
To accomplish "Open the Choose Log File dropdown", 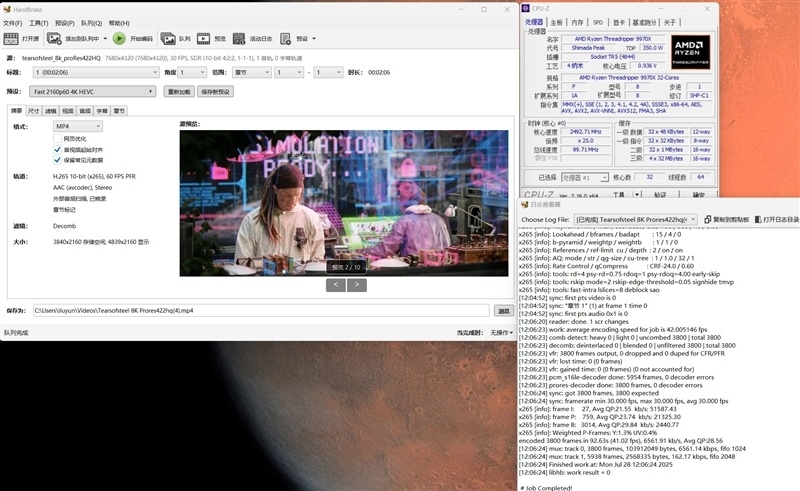I will (636, 219).
